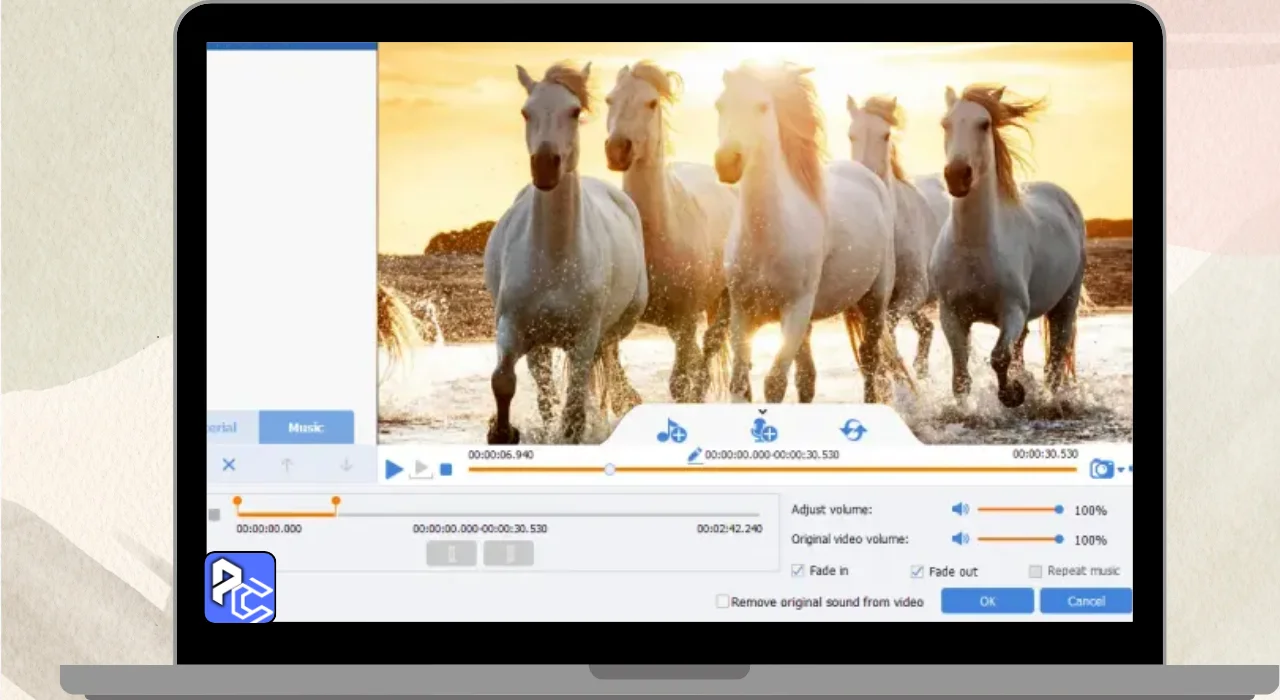The height and width of the screenshot is (700, 1280).
Task: Click the Adjust volume slider
Action: pos(1019,510)
